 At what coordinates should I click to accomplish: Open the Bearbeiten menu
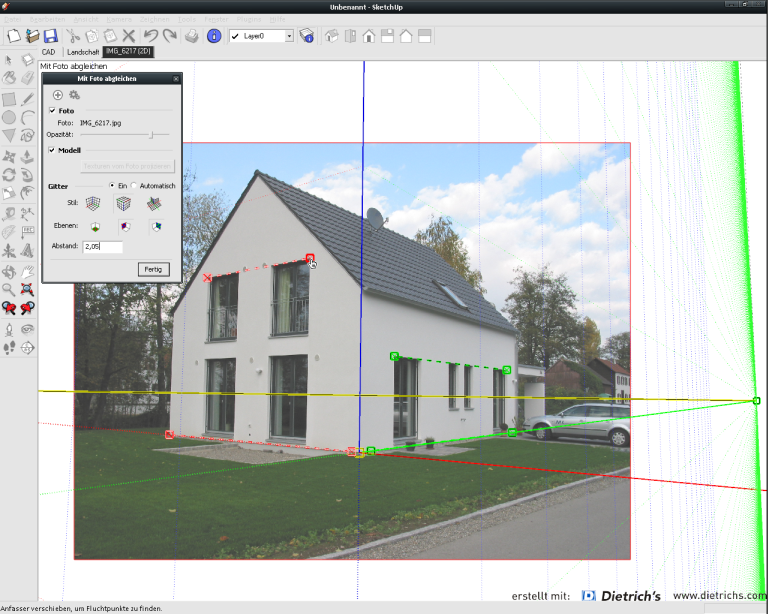click(x=47, y=20)
